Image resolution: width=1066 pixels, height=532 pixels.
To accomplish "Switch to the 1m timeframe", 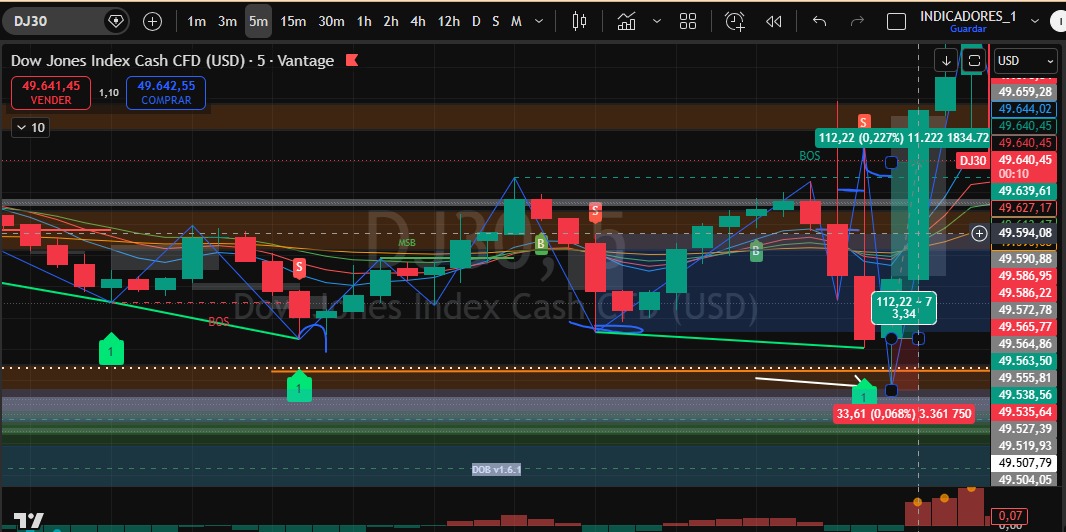I will click(196, 22).
